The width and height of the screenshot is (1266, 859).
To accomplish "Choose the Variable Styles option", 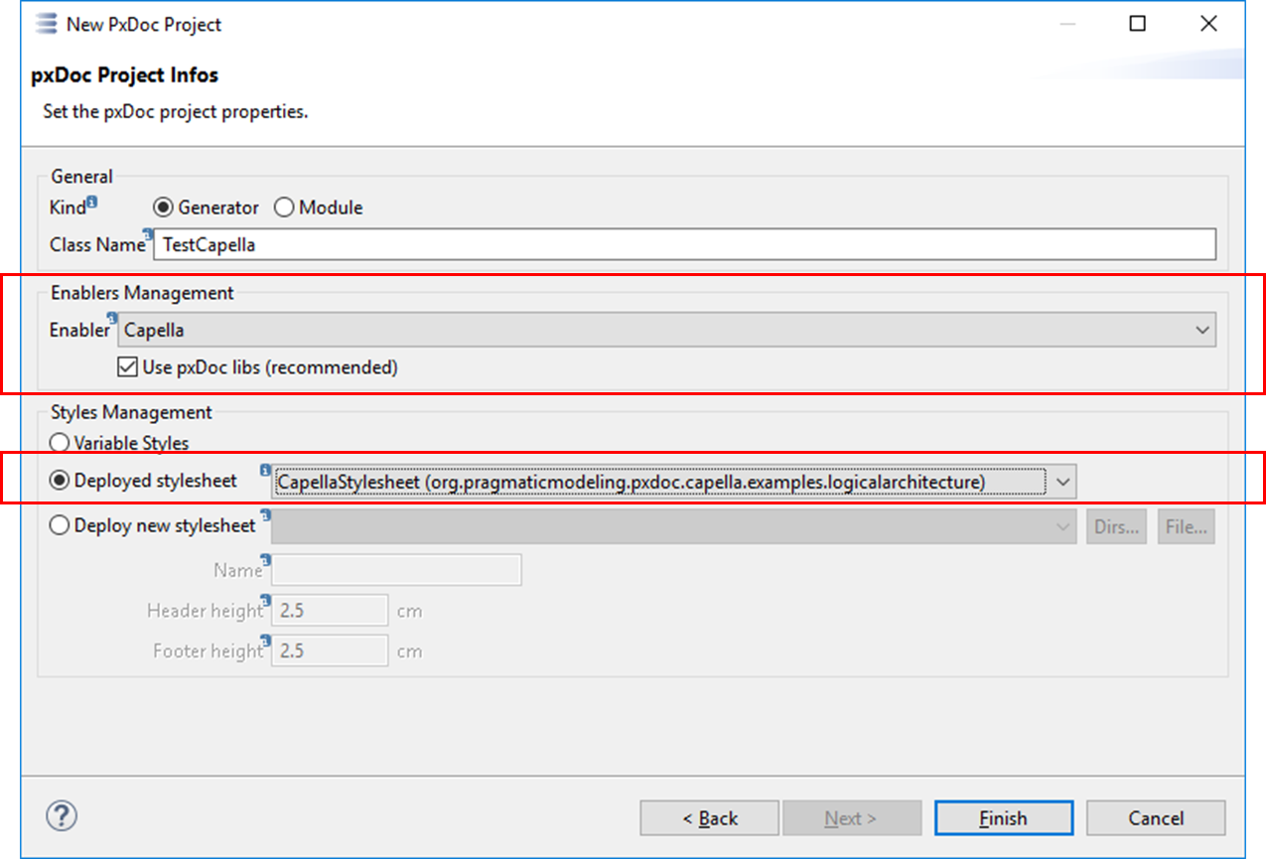I will 60,443.
